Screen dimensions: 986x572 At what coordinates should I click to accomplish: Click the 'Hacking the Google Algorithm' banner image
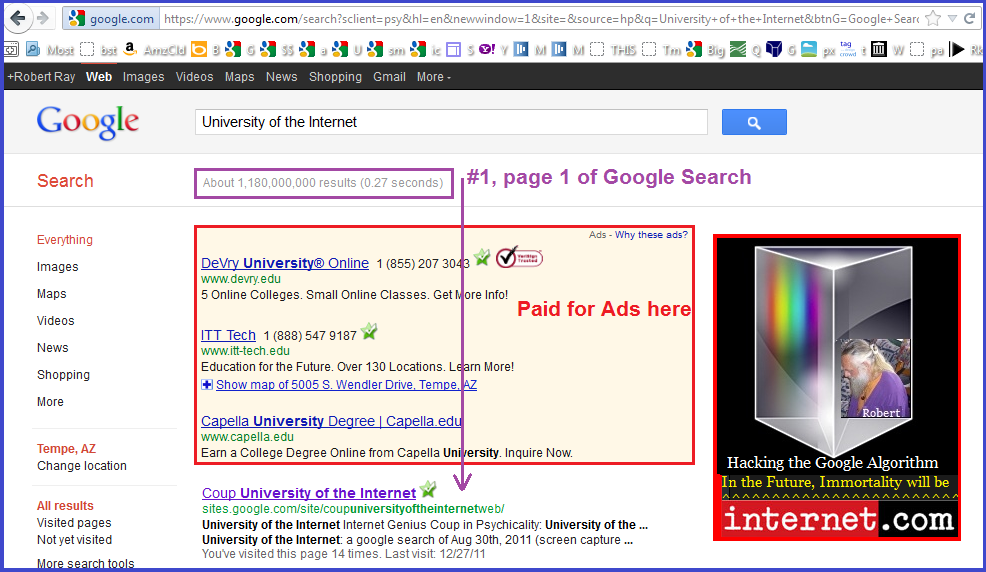point(837,387)
